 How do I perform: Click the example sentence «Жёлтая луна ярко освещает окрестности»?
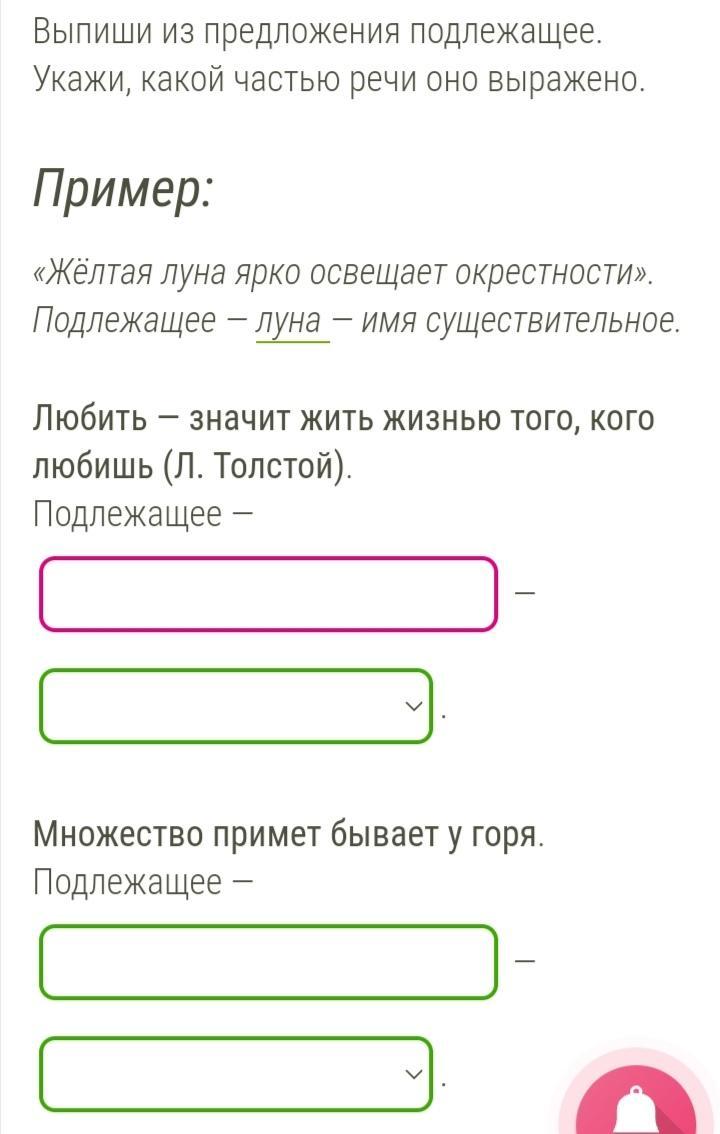(342, 272)
